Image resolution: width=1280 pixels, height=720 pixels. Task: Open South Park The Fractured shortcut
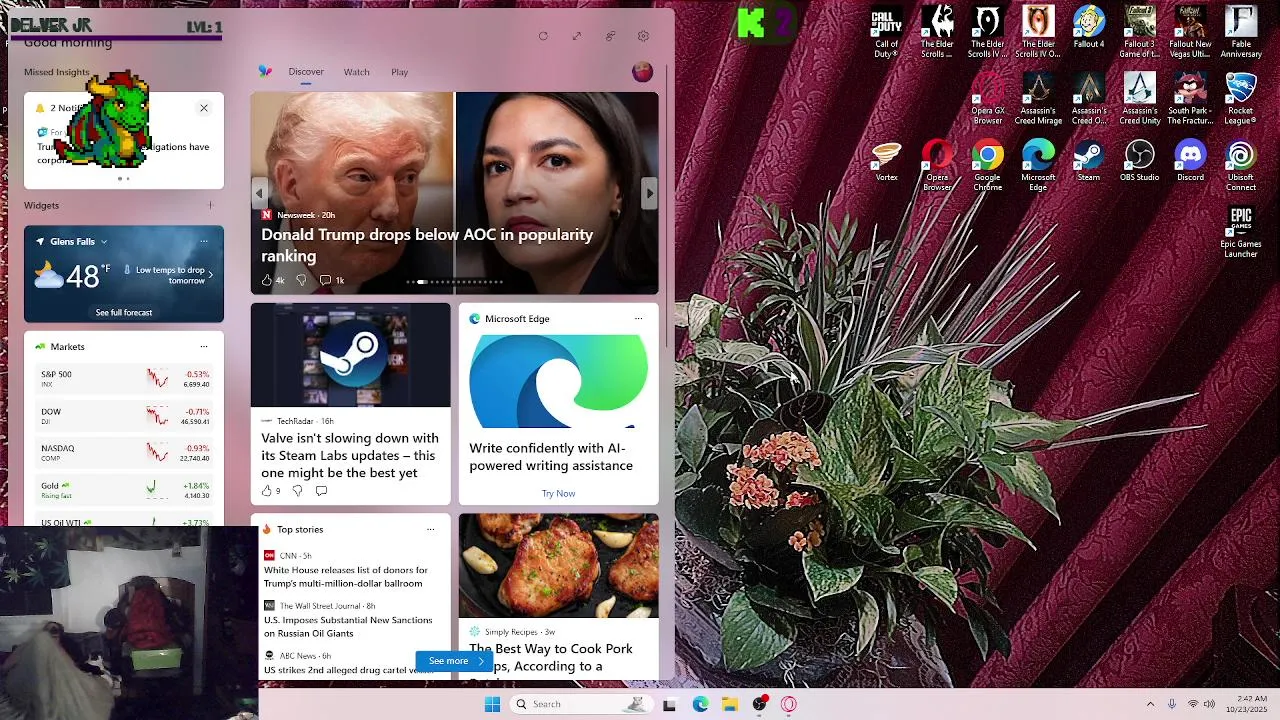click(x=1190, y=99)
